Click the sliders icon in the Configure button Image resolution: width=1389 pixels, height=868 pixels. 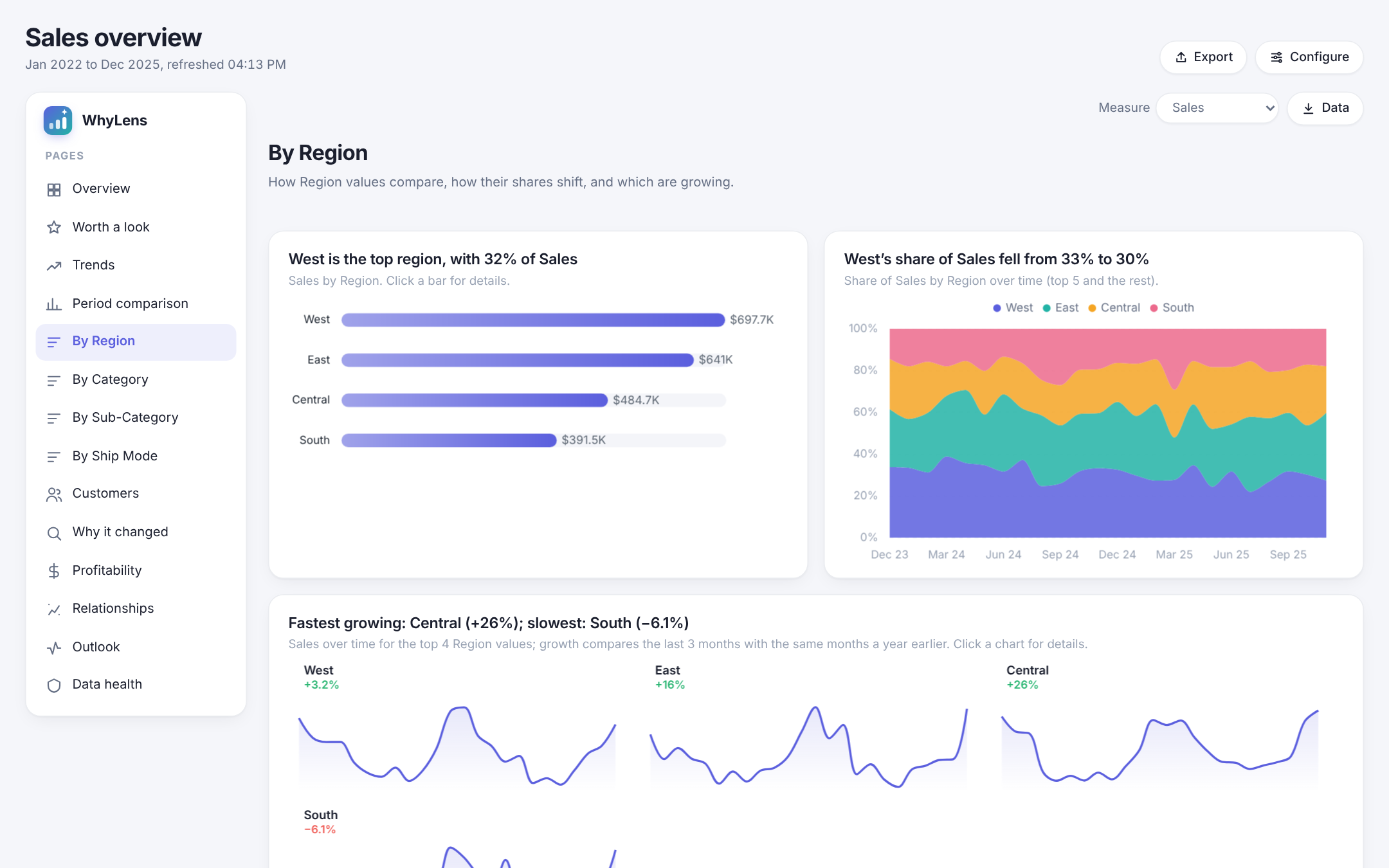point(1276,57)
